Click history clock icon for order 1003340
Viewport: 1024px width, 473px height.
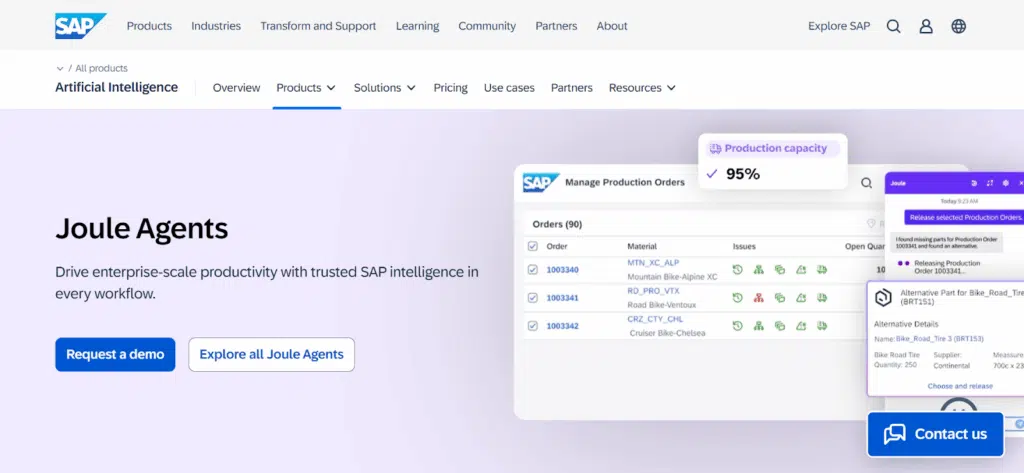coord(737,269)
